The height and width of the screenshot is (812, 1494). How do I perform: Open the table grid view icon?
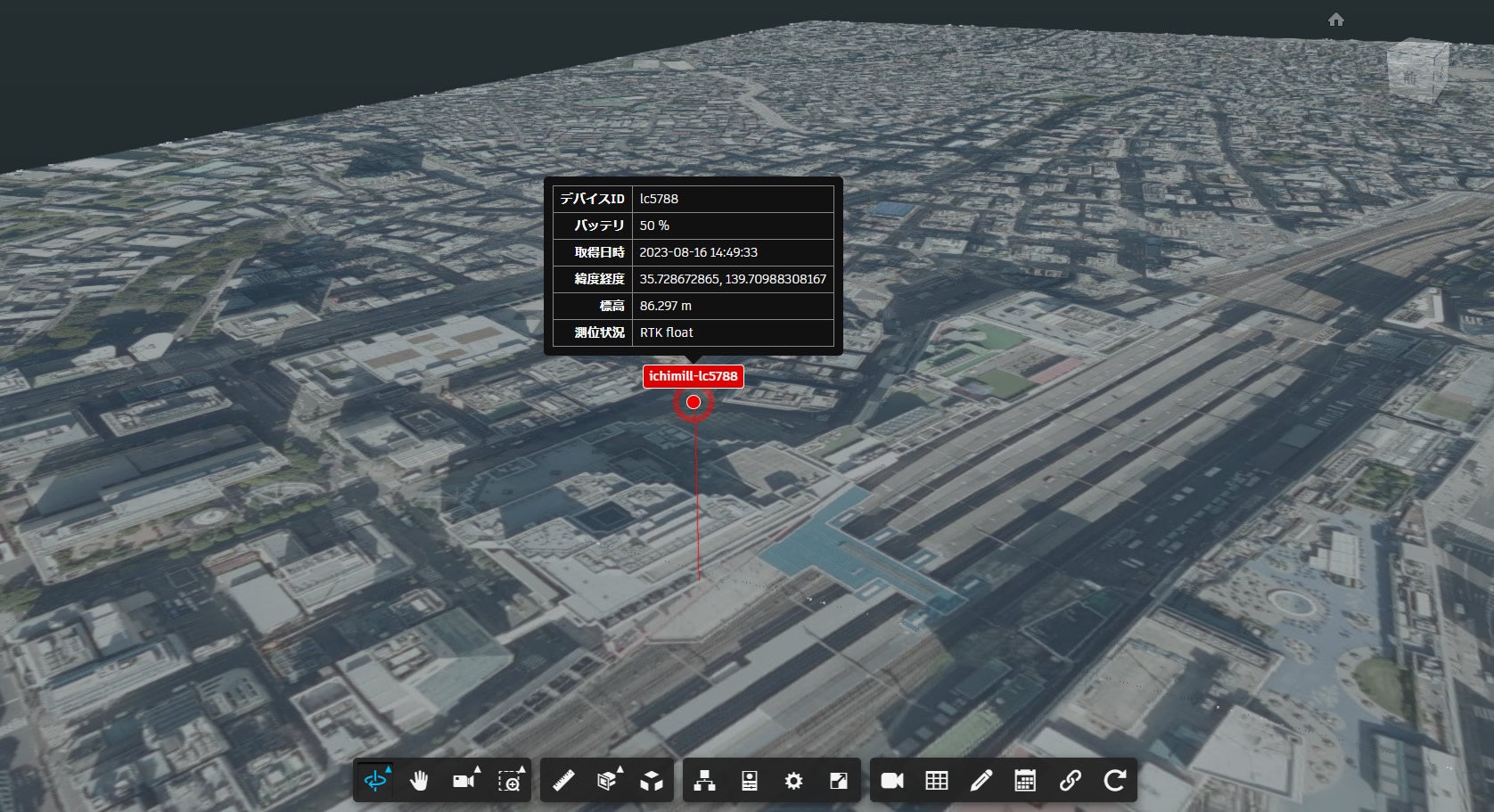point(937,781)
